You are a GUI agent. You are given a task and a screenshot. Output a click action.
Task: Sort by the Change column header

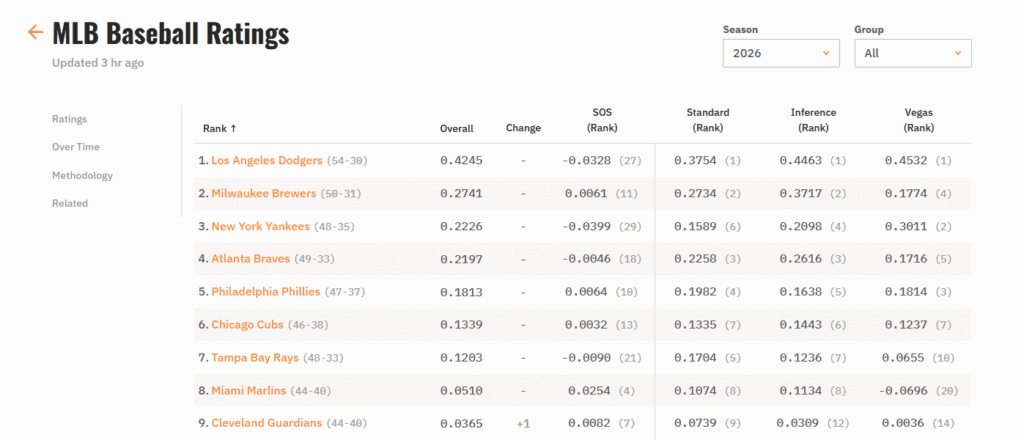pos(523,129)
